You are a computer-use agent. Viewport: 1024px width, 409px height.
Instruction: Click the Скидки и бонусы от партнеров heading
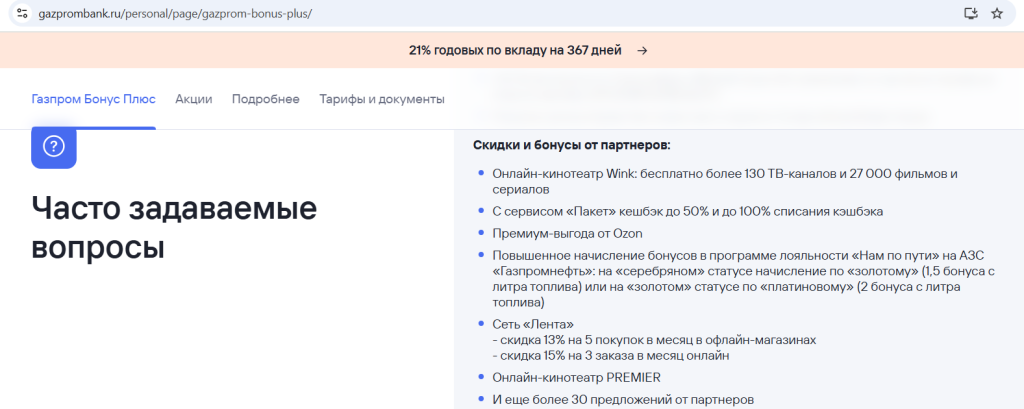[571, 145]
